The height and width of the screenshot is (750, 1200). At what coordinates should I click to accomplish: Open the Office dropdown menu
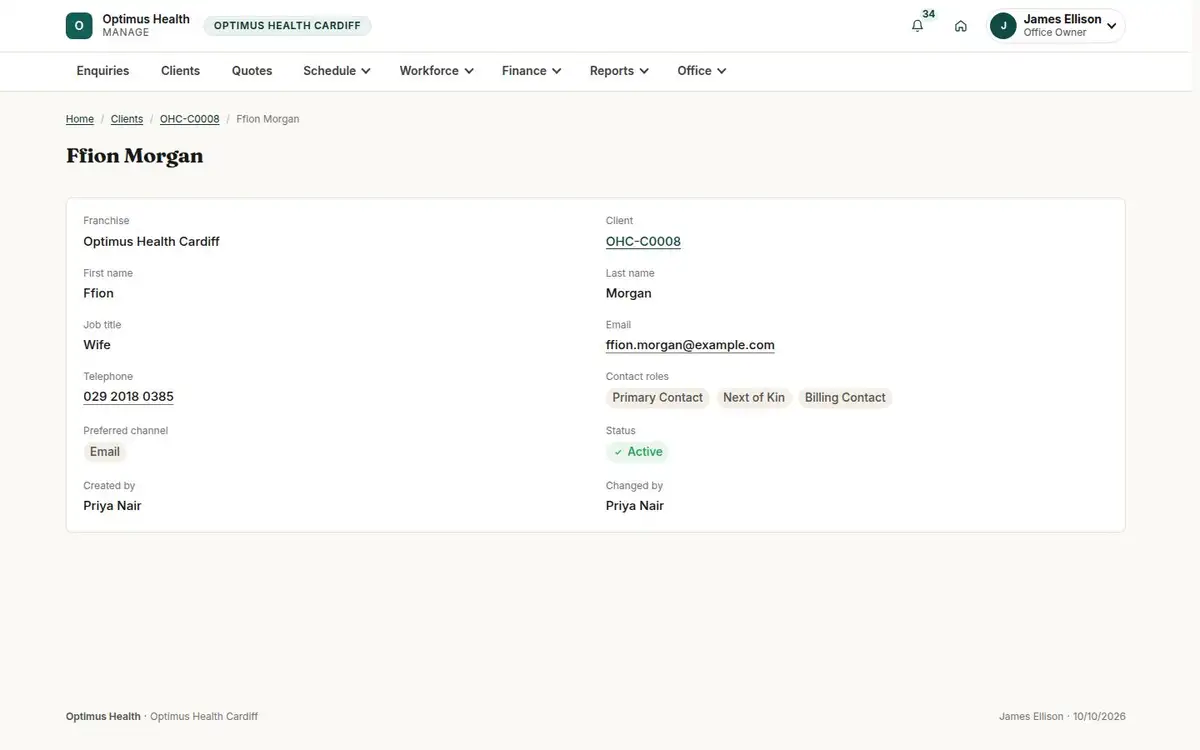(x=701, y=71)
